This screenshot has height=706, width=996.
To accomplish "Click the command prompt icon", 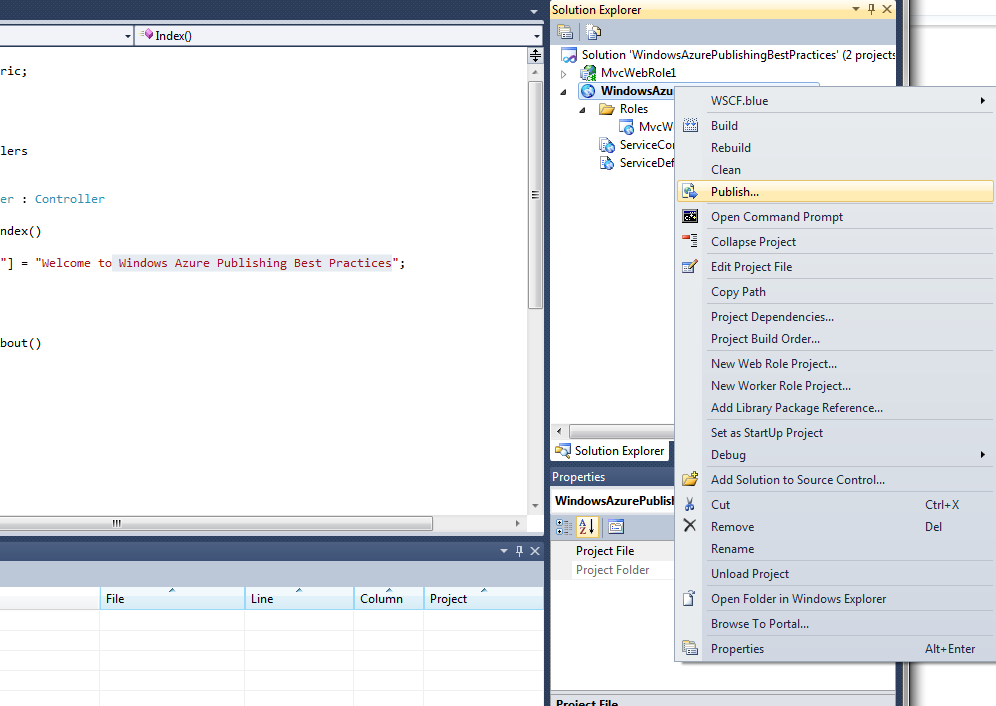I will click(690, 217).
